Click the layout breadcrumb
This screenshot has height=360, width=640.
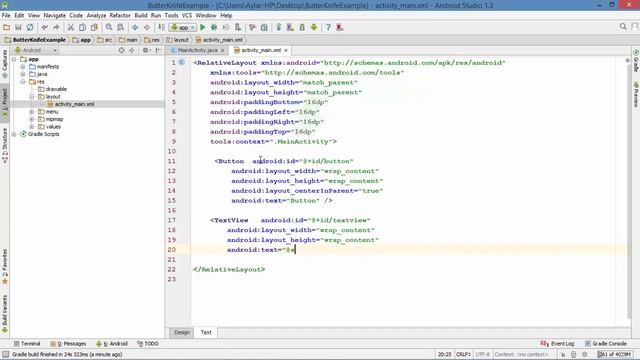[x=178, y=40]
